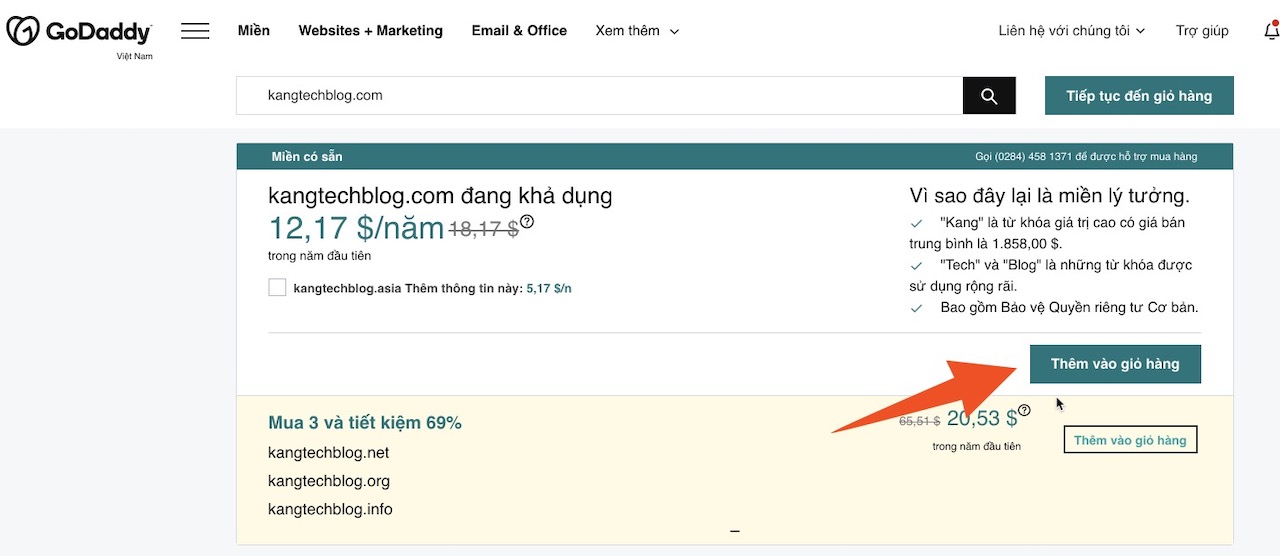
Task: Expand Liên hệ với chúng tôi menu
Action: (x=1071, y=31)
